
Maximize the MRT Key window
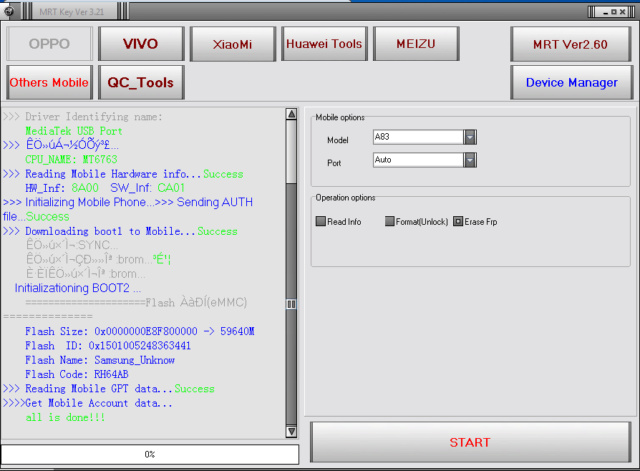614,12
